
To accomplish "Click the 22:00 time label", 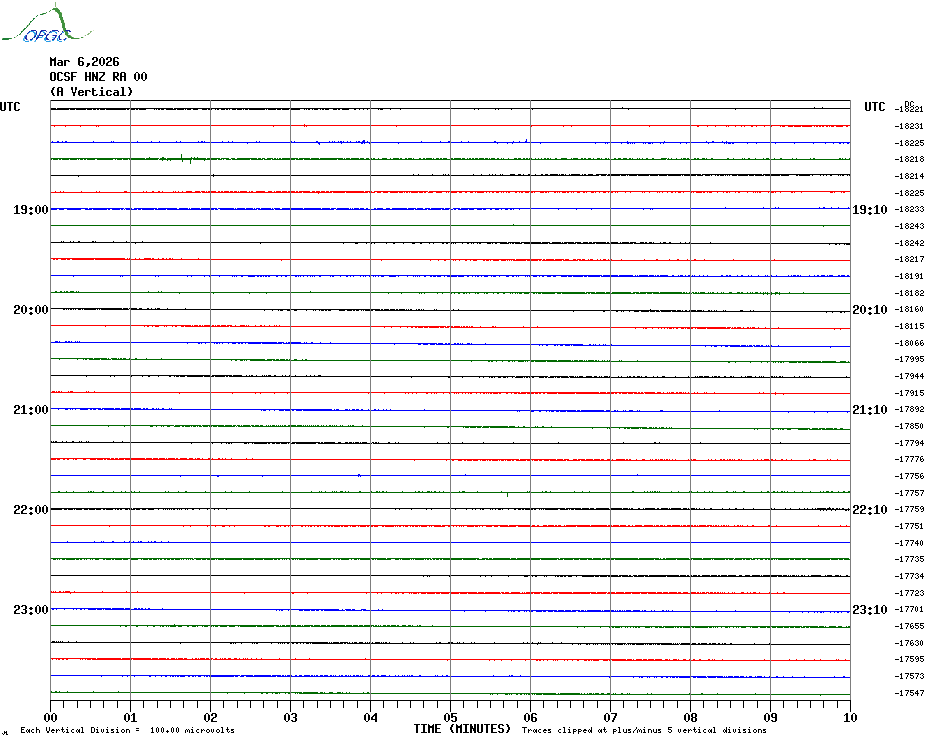I will point(31,510).
